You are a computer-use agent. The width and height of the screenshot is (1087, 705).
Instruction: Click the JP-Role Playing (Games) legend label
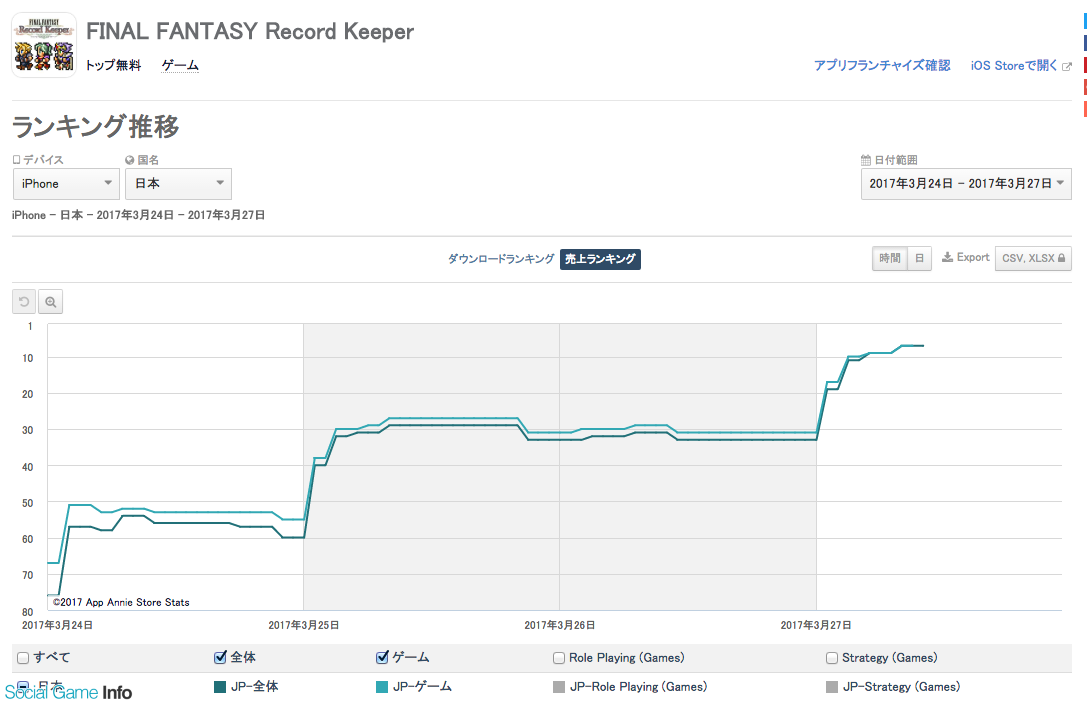pyautogui.click(x=638, y=686)
